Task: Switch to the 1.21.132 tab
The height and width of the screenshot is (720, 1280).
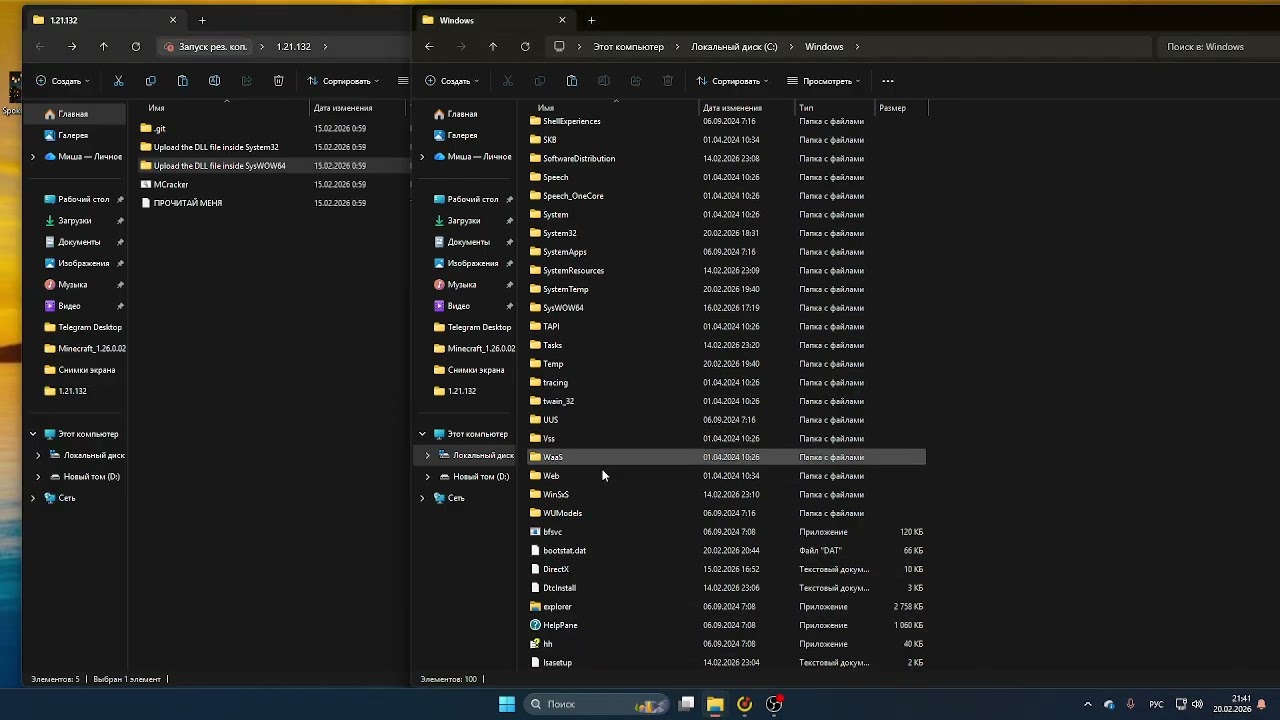Action: [x=105, y=20]
